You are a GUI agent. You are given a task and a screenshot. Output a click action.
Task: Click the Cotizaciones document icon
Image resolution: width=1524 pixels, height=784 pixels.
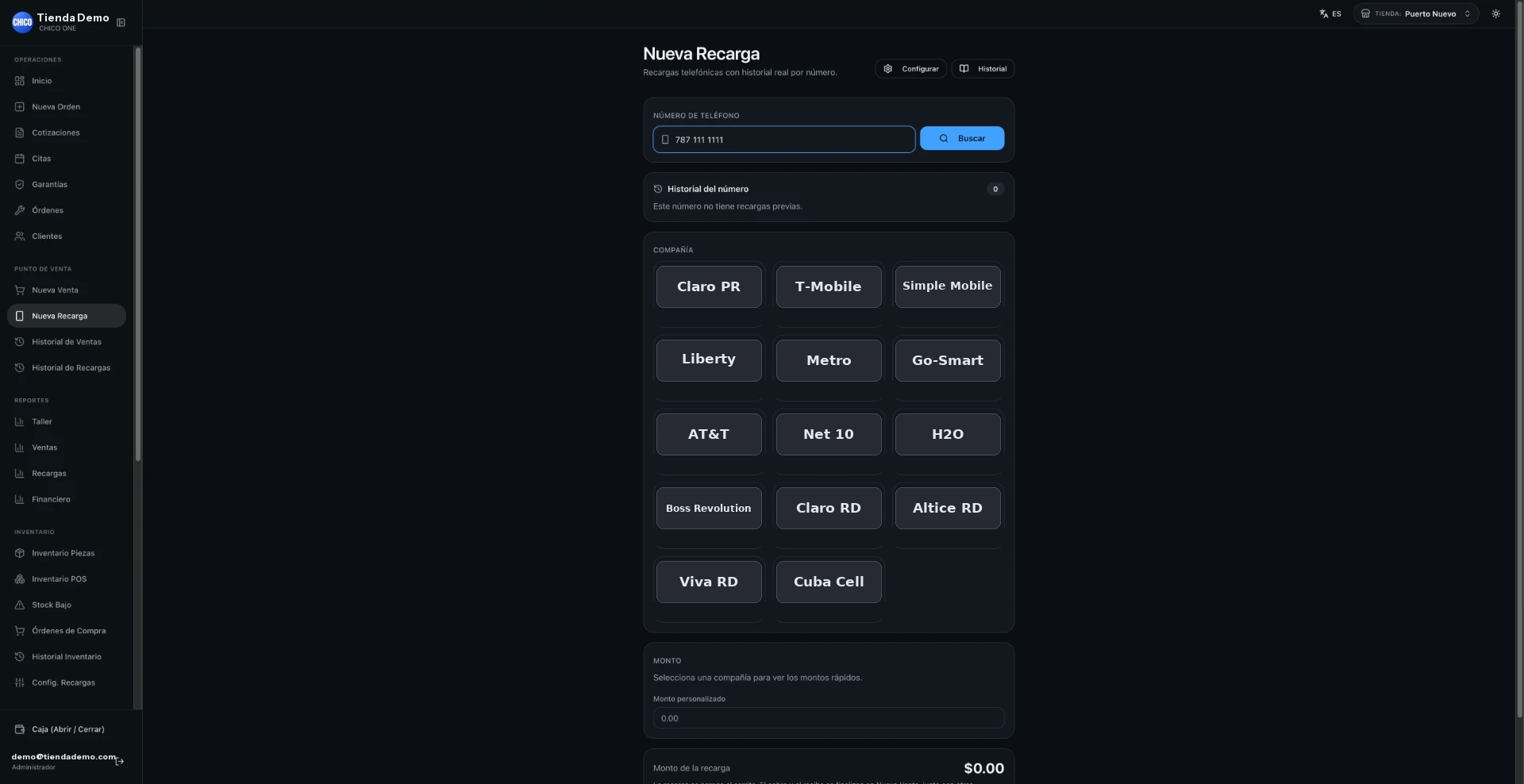pos(20,133)
